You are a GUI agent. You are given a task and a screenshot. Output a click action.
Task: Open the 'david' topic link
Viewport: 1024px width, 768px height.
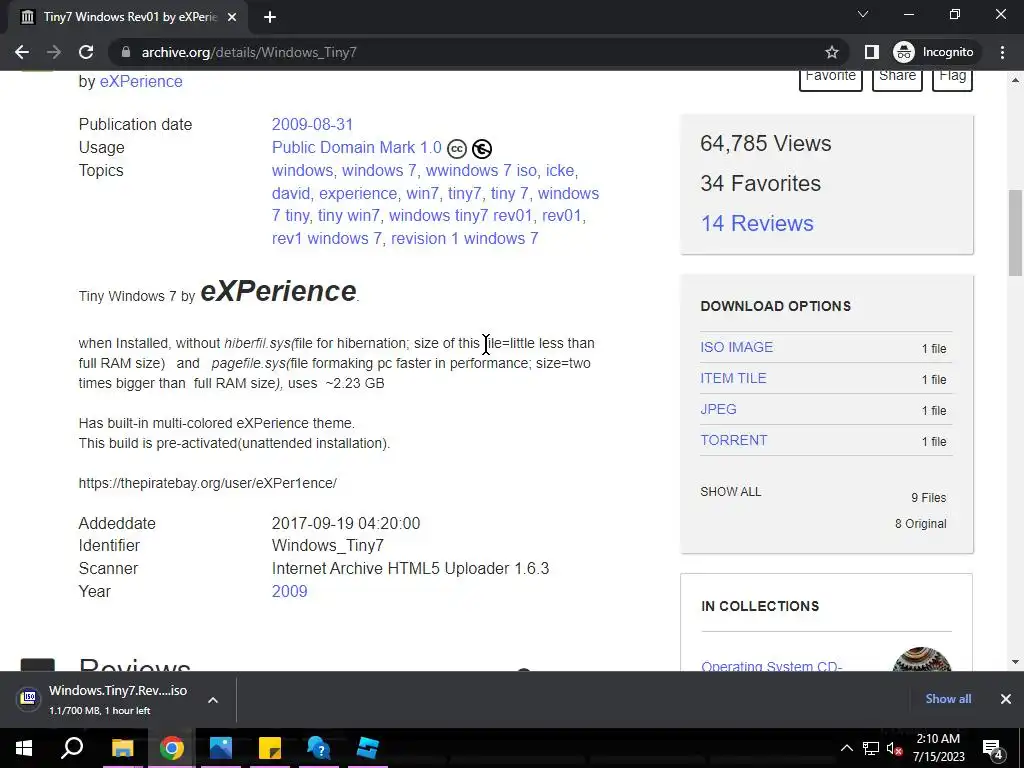(x=291, y=193)
